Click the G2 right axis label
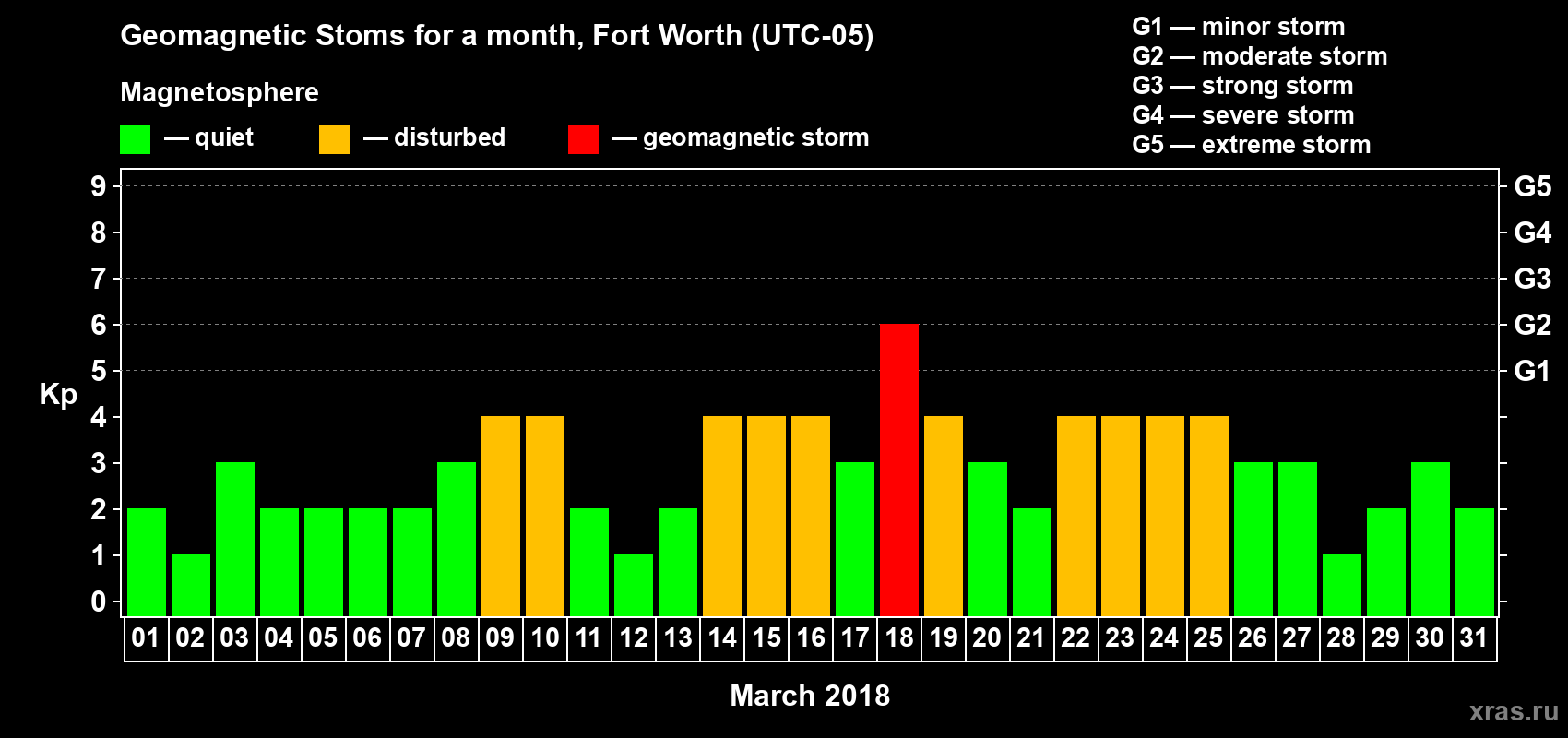Screen dimensions: 1568x738 [1533, 325]
